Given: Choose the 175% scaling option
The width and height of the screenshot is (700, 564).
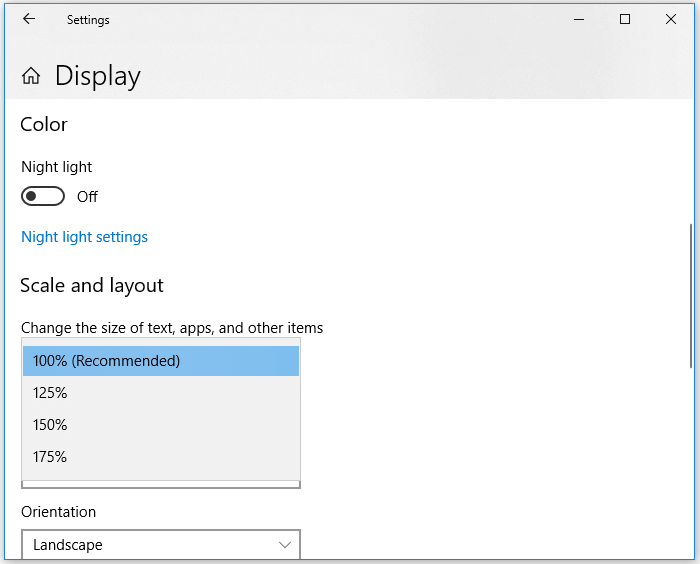Looking at the screenshot, I should (161, 457).
